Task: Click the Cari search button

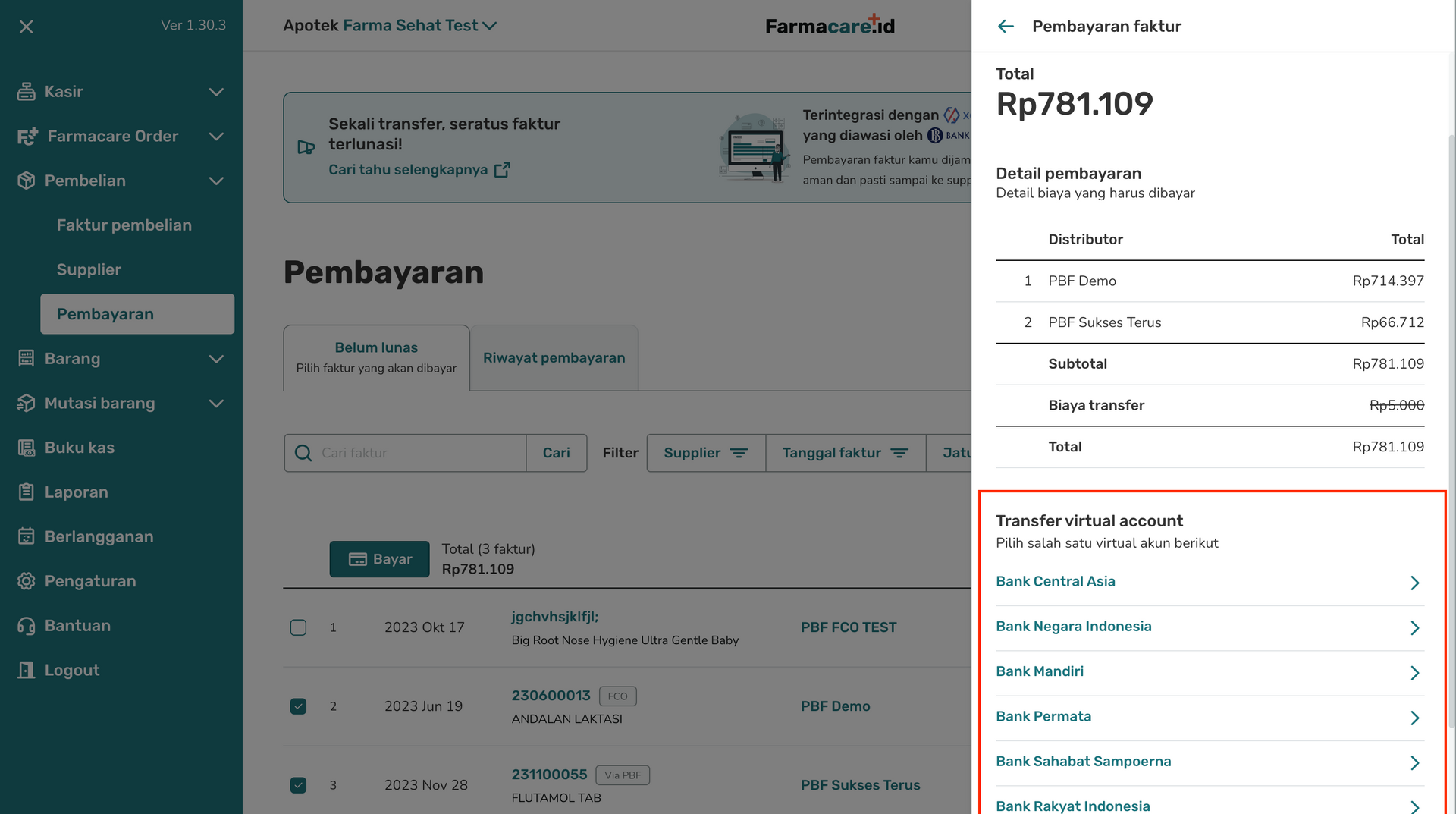Action: point(557,453)
